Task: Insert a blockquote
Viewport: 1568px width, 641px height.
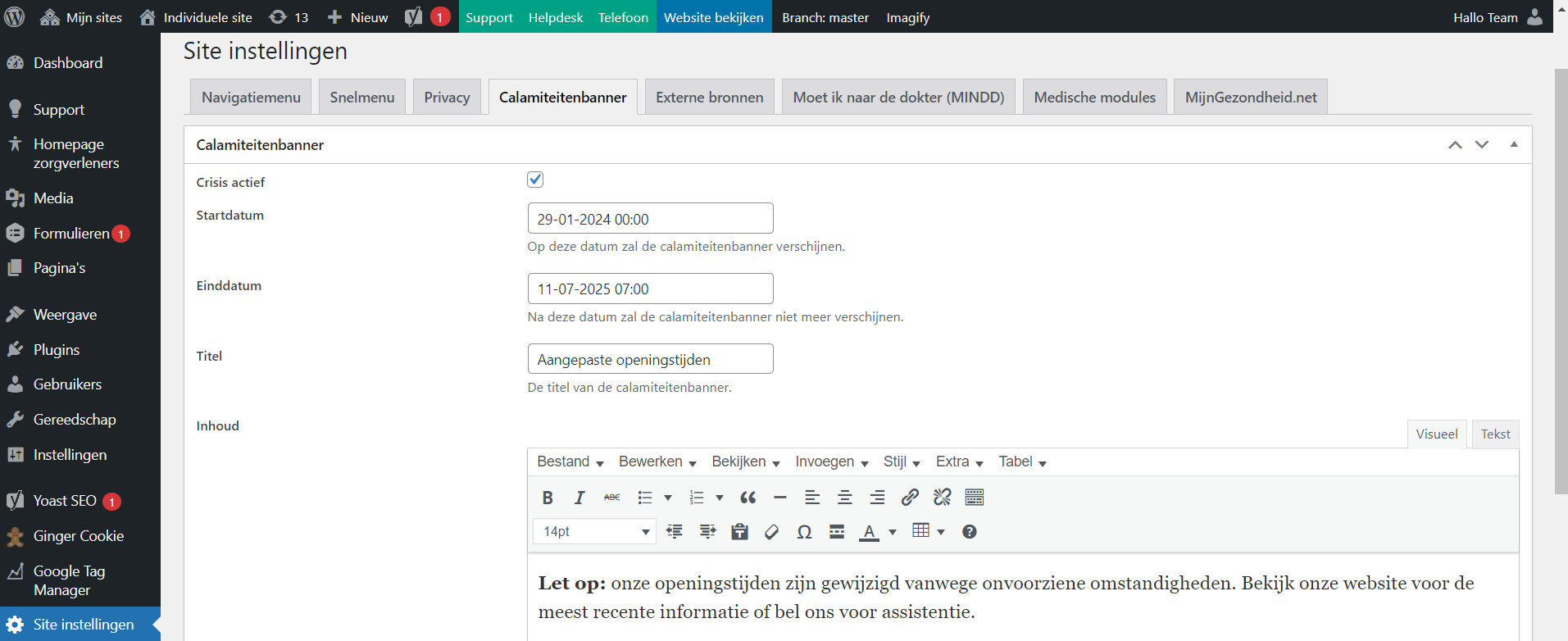Action: [x=748, y=498]
